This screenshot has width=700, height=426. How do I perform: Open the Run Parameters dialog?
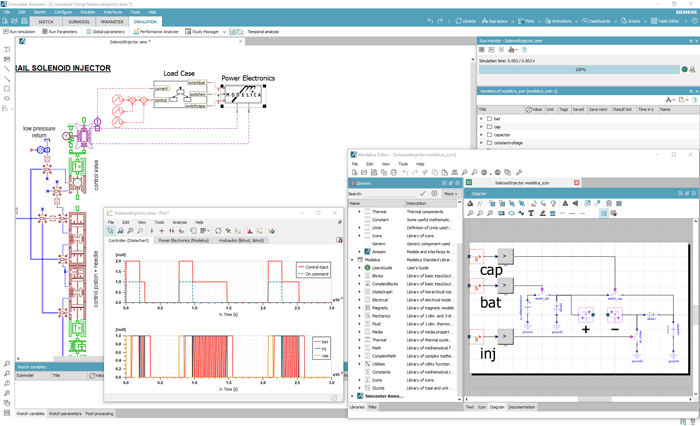pos(60,32)
